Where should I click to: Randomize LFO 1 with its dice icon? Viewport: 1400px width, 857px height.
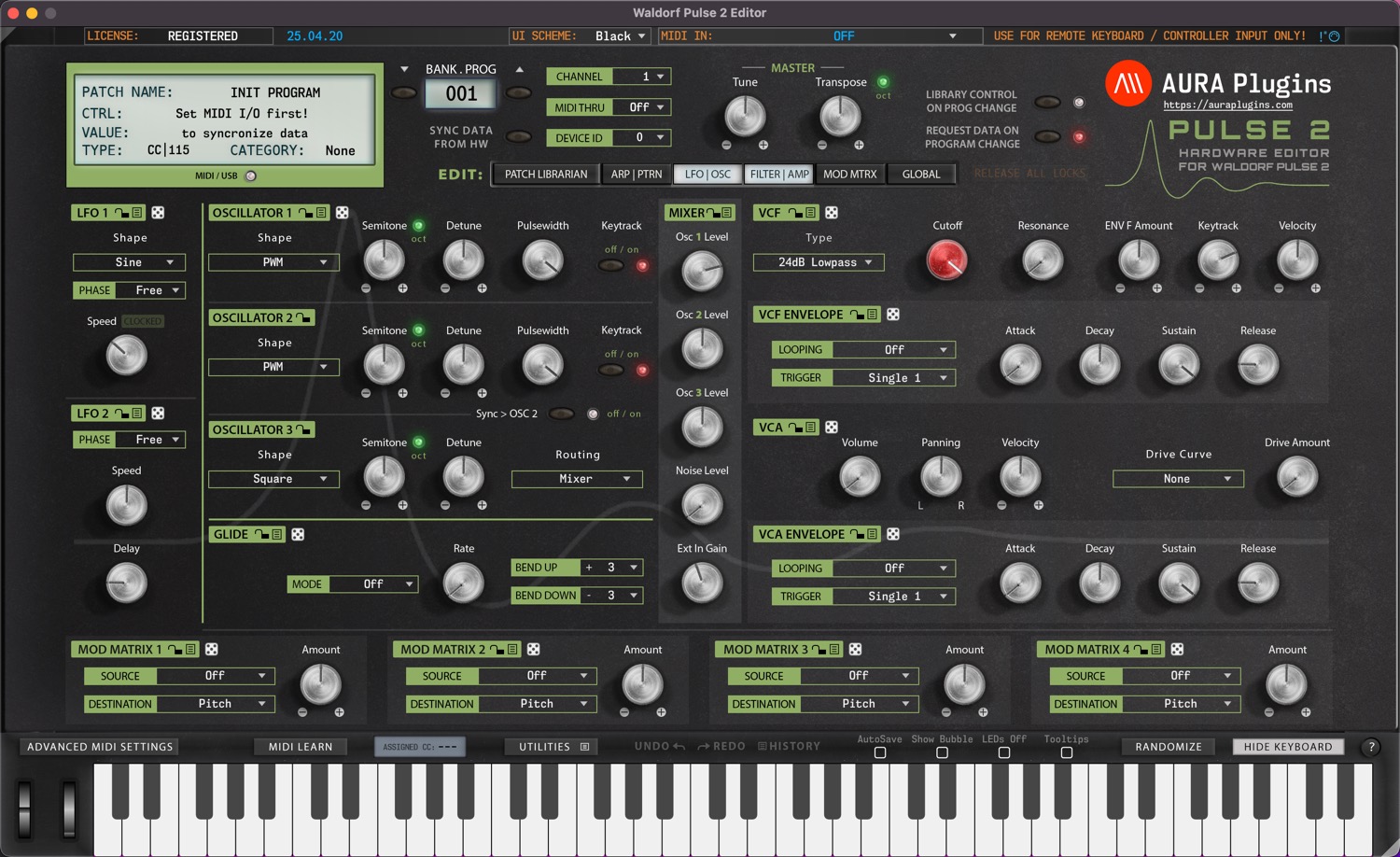158,213
